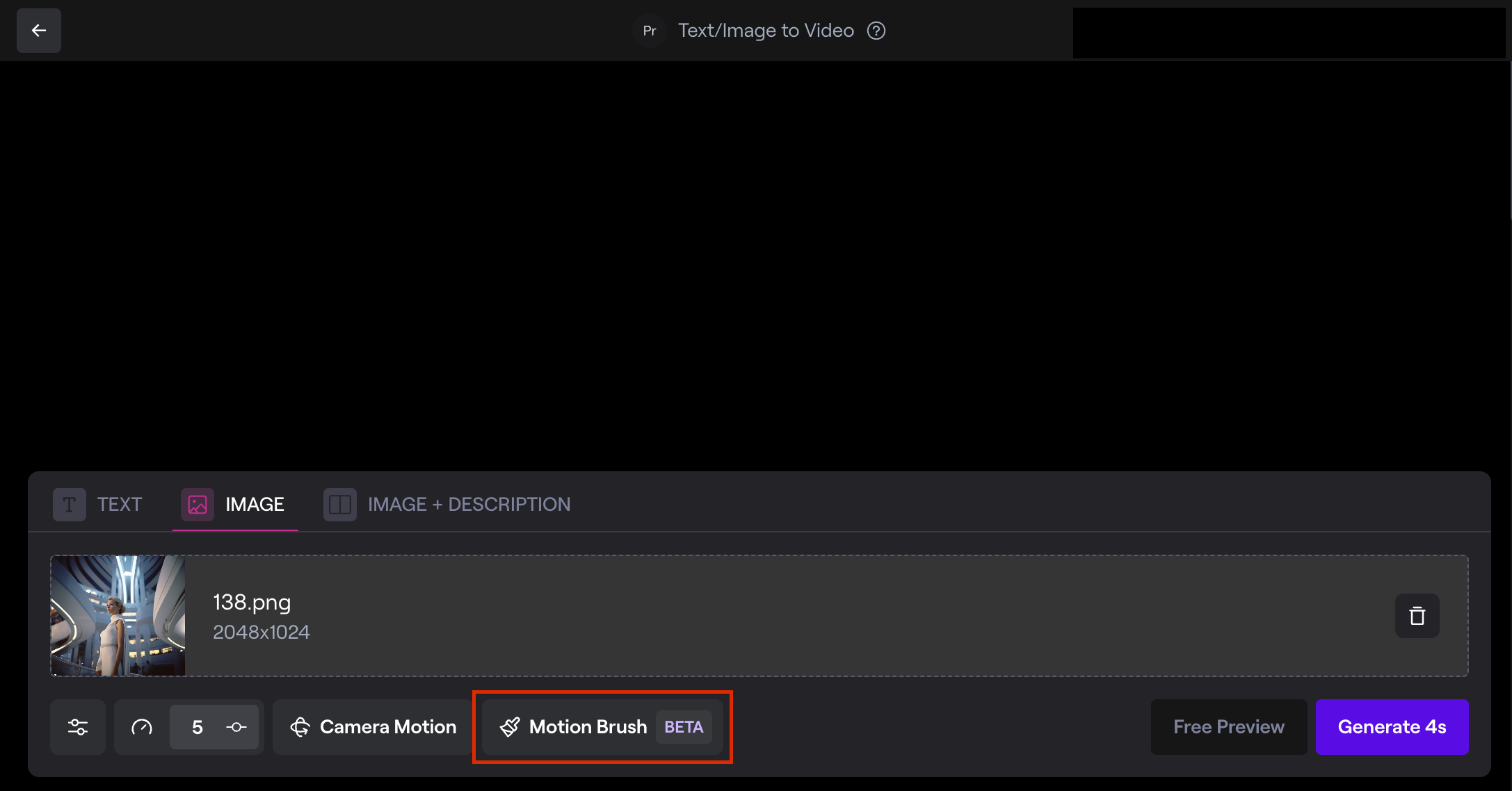Click the motion slider handle icon

236,727
